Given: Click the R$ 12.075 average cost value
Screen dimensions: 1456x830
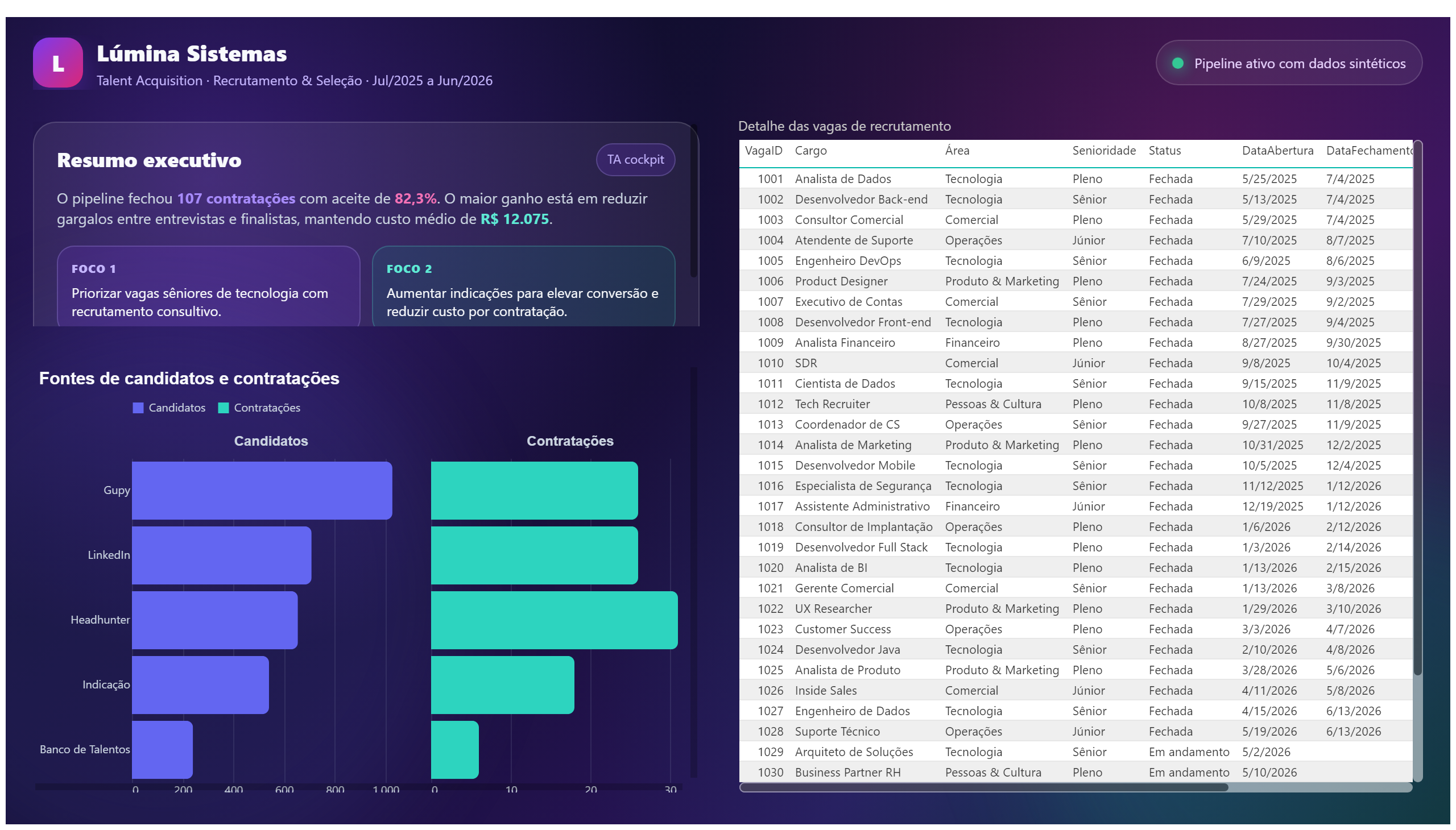Looking at the screenshot, I should 514,219.
